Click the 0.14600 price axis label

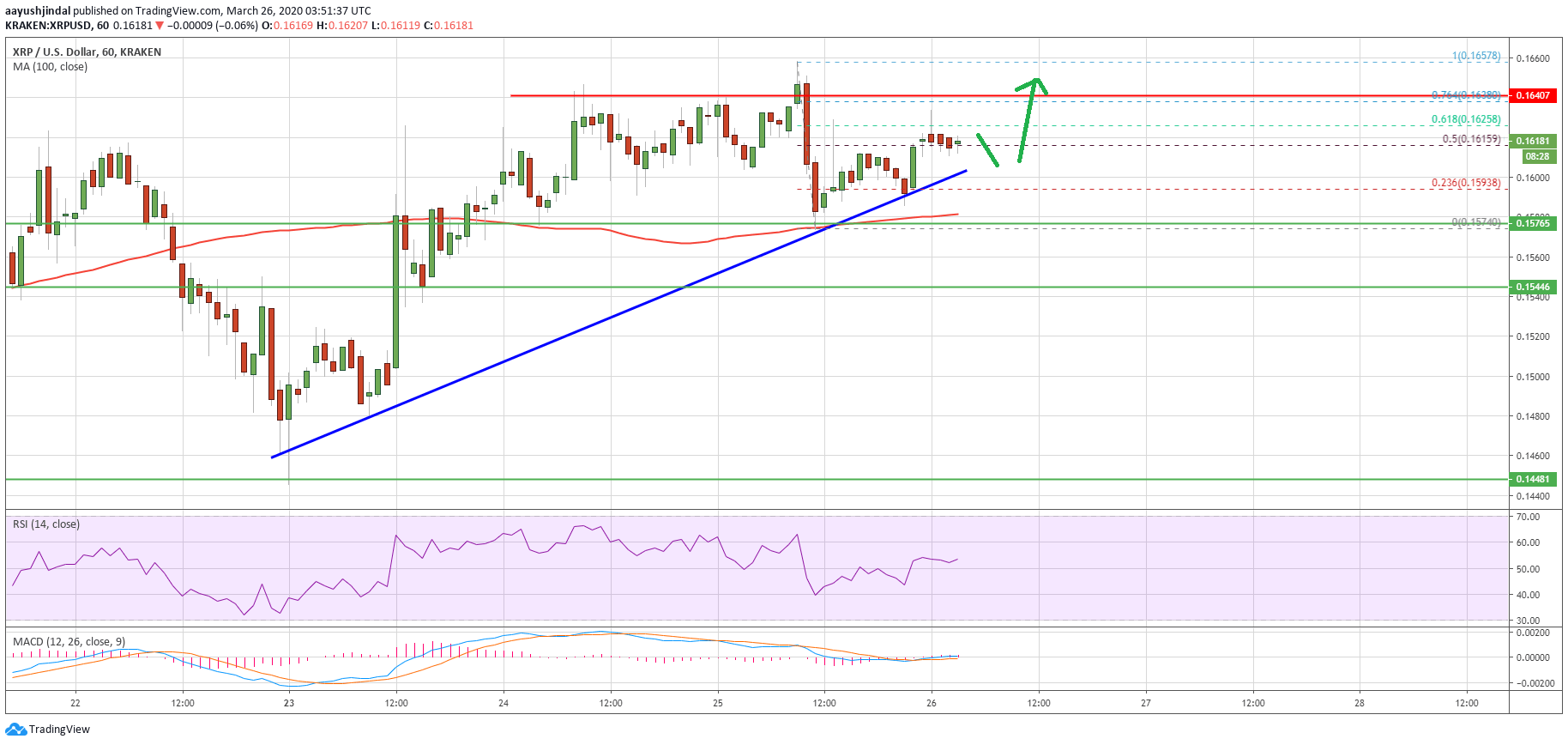click(1533, 456)
